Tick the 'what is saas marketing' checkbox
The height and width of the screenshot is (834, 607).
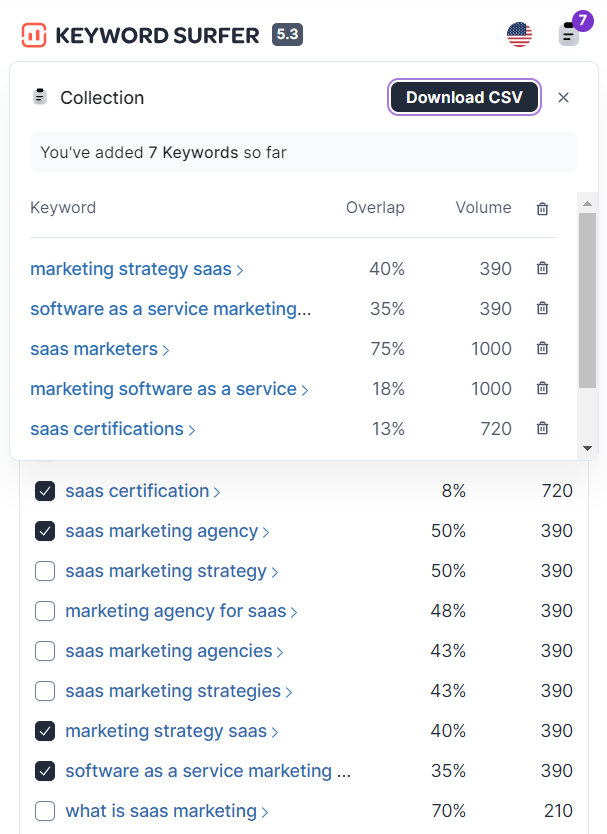pos(45,811)
